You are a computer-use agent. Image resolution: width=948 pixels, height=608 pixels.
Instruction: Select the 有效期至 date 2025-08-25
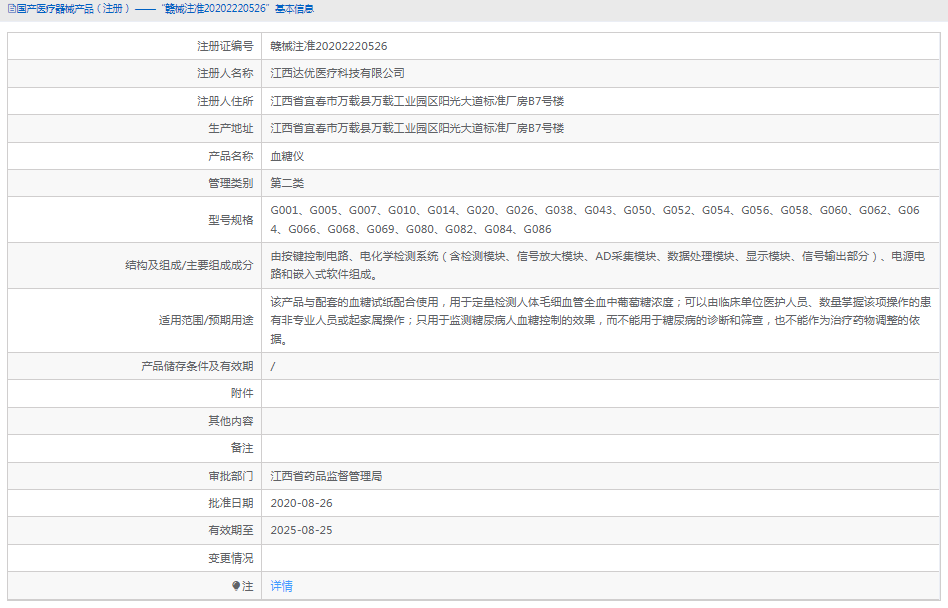pos(305,530)
